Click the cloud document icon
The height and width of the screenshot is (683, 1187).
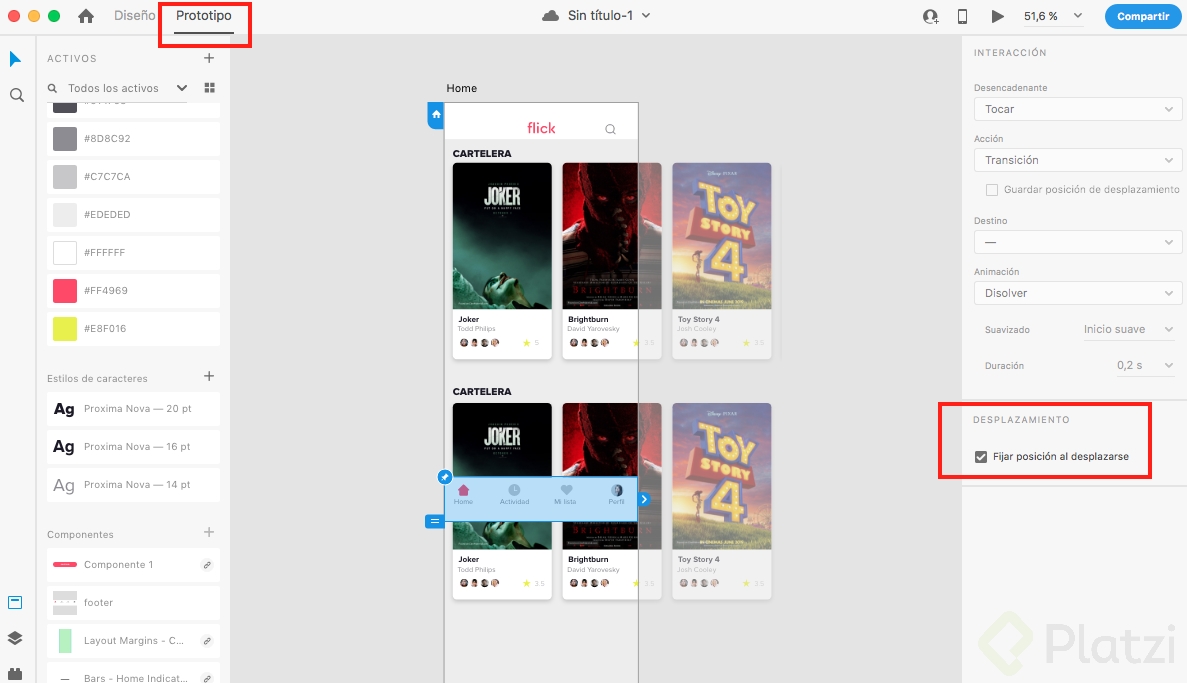coord(551,16)
